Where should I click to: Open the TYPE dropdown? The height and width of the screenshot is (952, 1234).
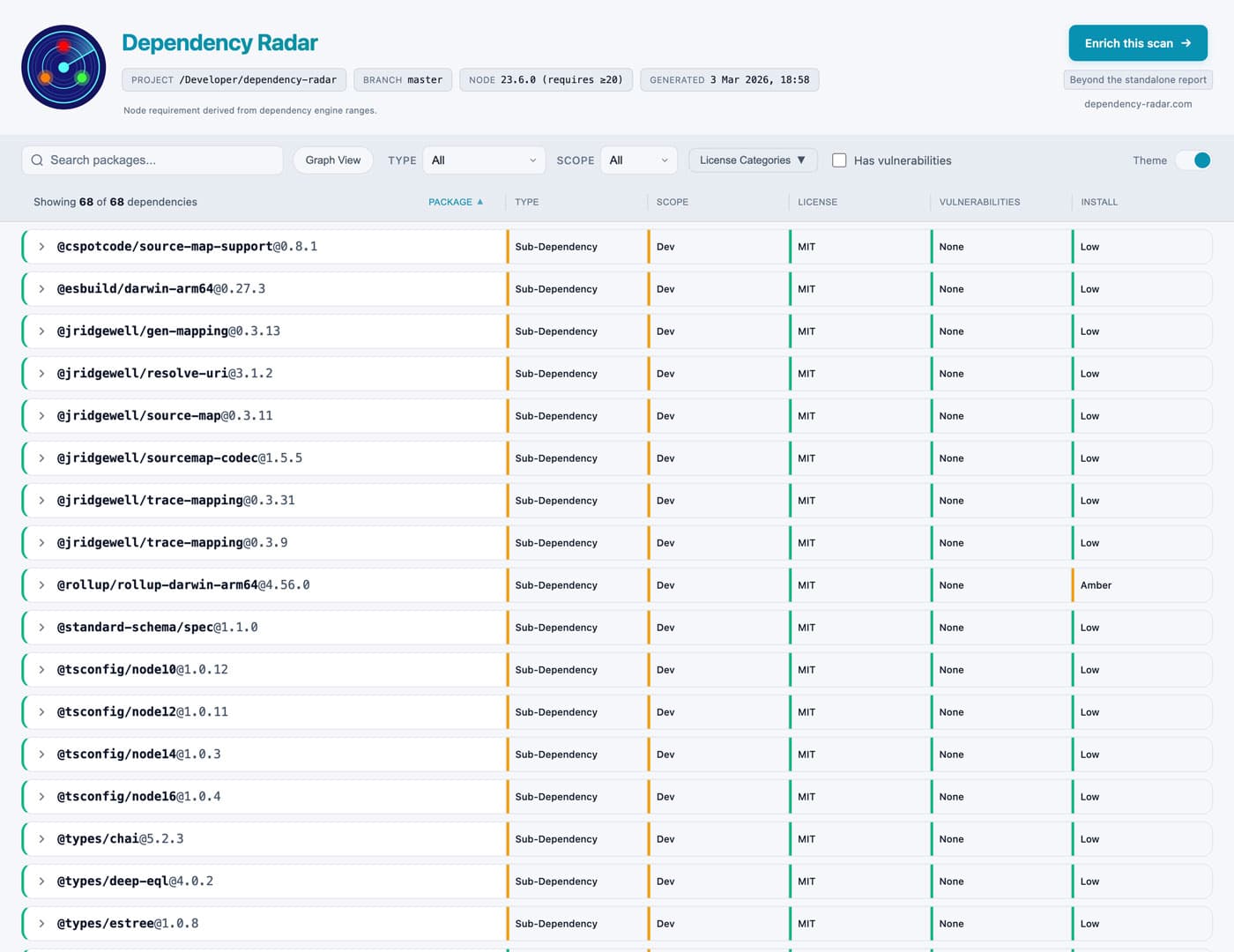tap(483, 160)
